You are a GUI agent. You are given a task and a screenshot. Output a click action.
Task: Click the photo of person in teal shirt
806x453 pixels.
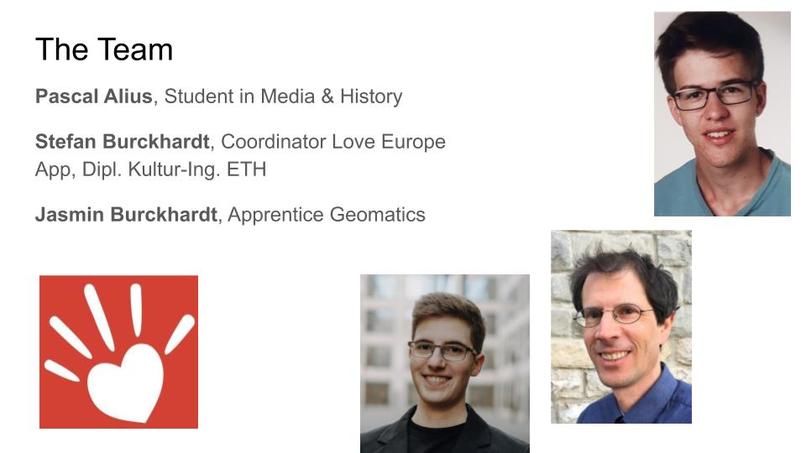pos(722,114)
